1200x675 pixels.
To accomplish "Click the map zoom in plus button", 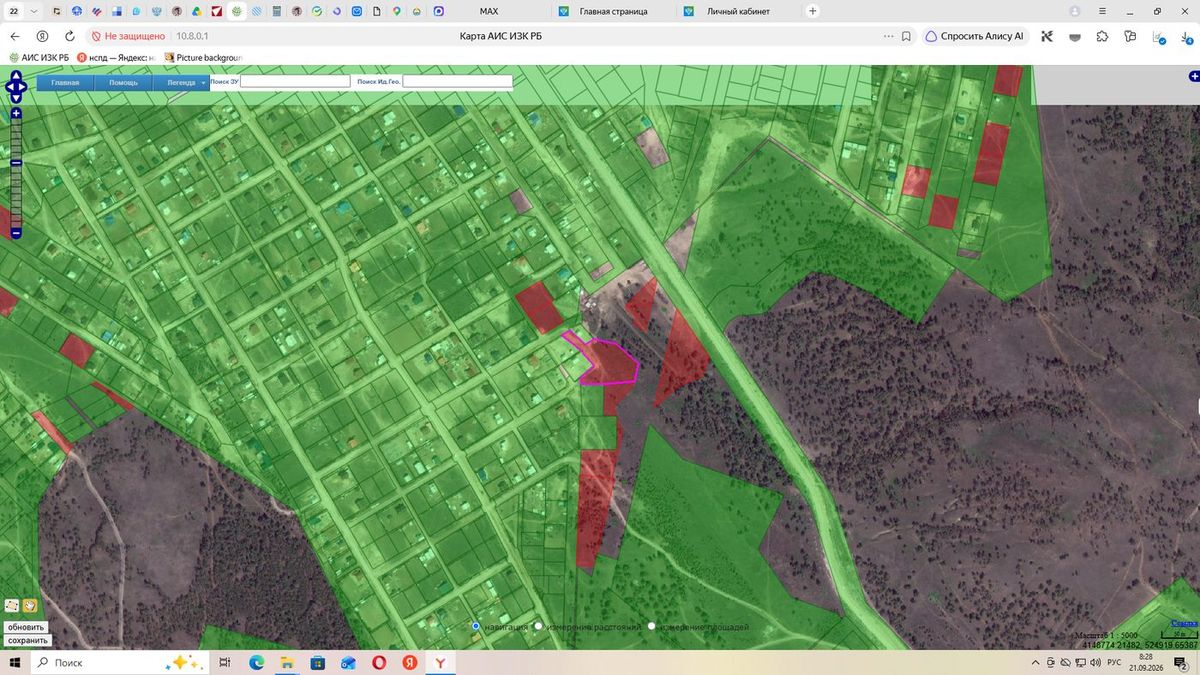I will click(16, 113).
